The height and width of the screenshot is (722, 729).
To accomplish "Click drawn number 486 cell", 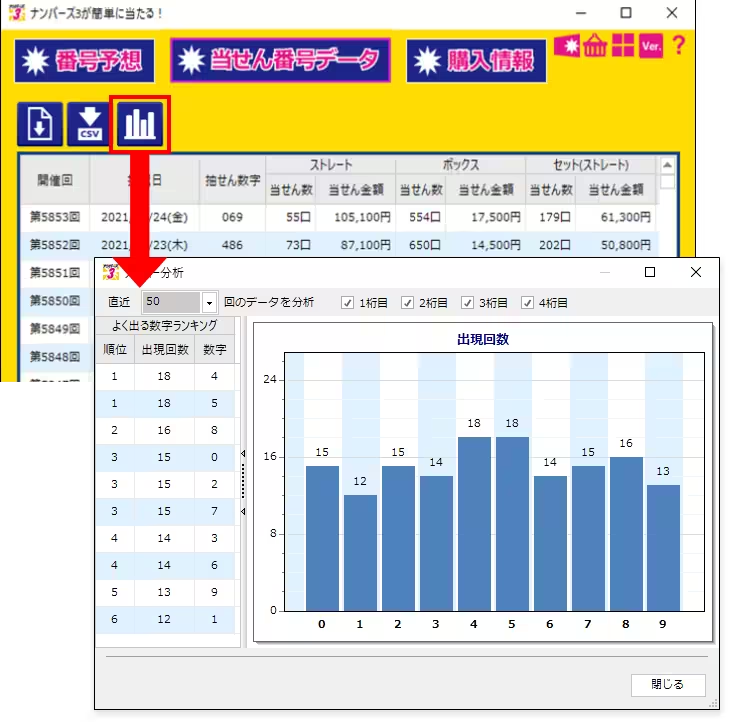I will (x=232, y=245).
